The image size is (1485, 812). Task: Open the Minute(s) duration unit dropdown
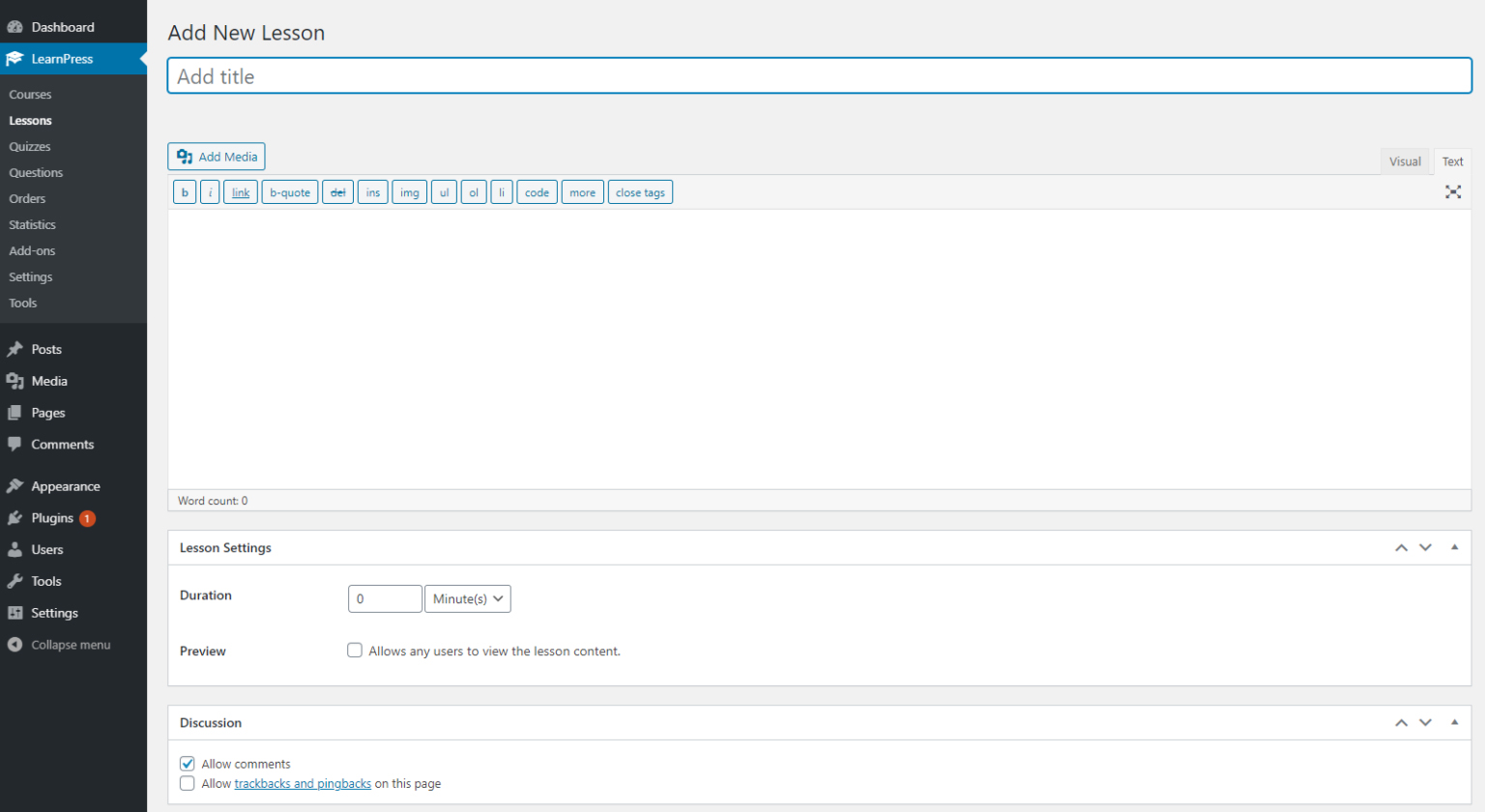pos(468,599)
